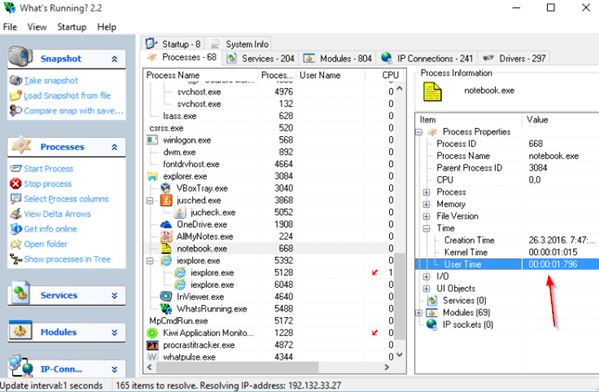599x392 pixels.
Task: Click the View Delta Arrows icon
Action: [x=16, y=214]
